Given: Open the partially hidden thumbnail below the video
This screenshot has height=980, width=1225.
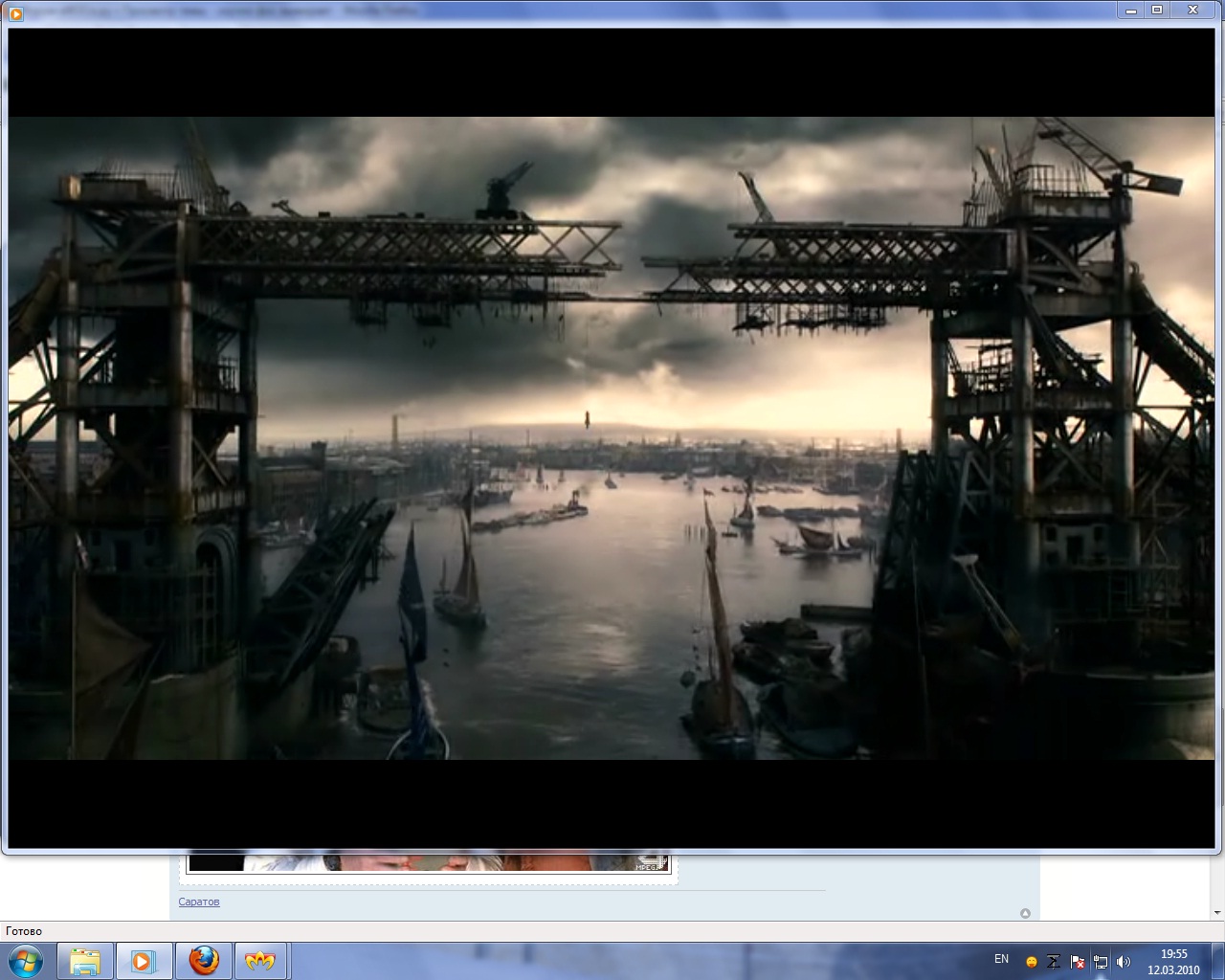Looking at the screenshot, I should point(428,862).
